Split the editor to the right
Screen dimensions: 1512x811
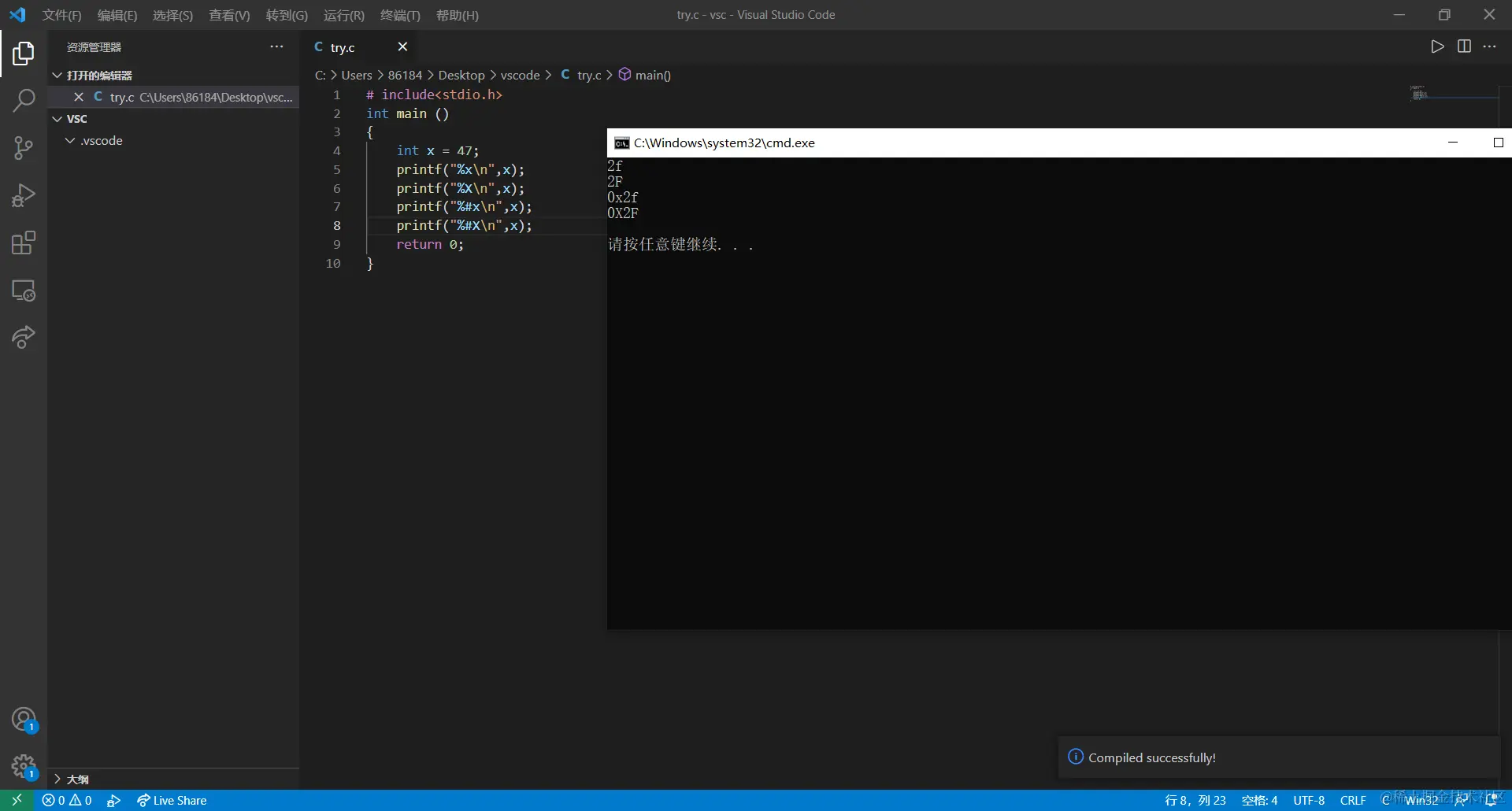(1464, 46)
